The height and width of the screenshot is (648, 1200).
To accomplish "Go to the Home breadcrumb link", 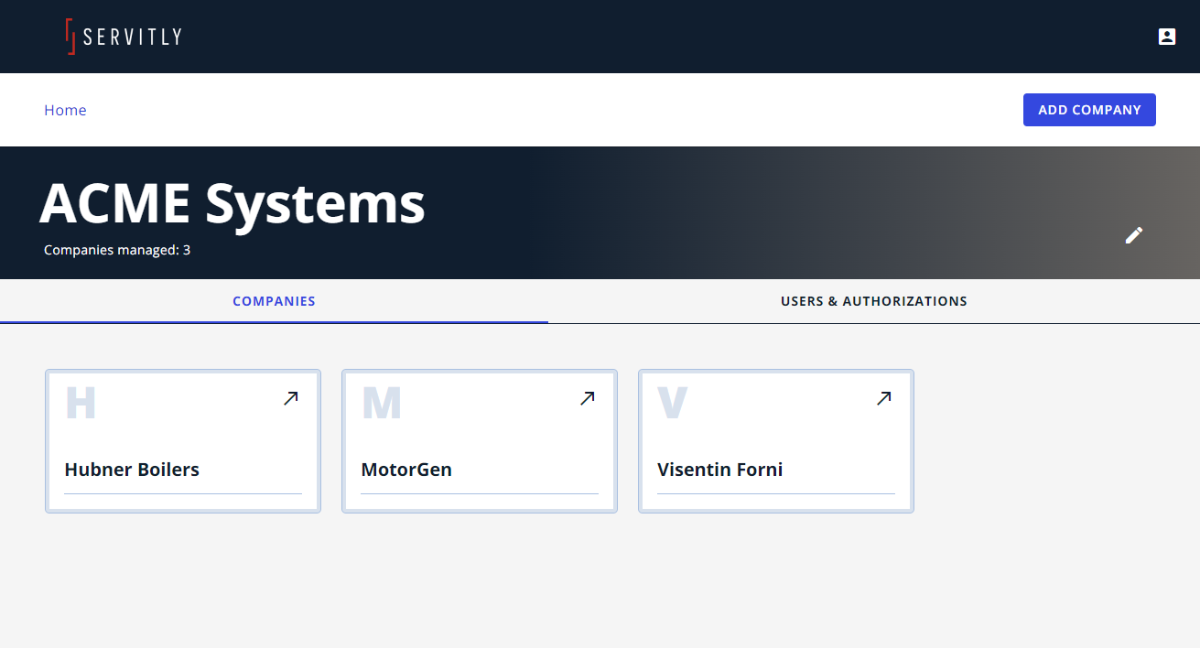I will [x=65, y=110].
